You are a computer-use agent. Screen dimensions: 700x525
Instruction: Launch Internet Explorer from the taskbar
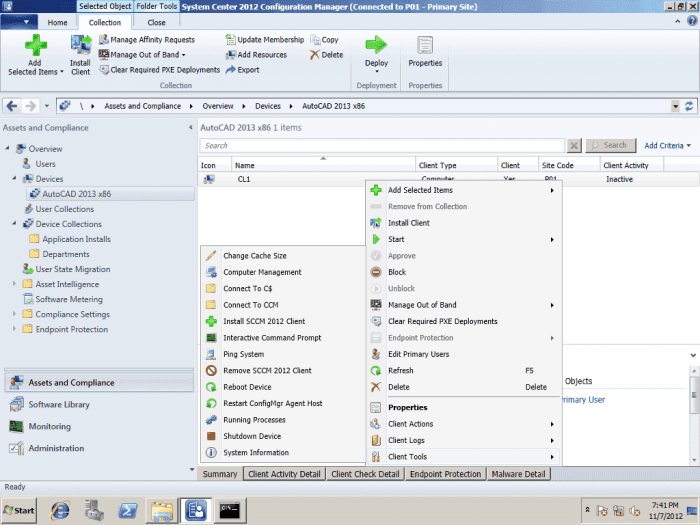click(x=60, y=510)
